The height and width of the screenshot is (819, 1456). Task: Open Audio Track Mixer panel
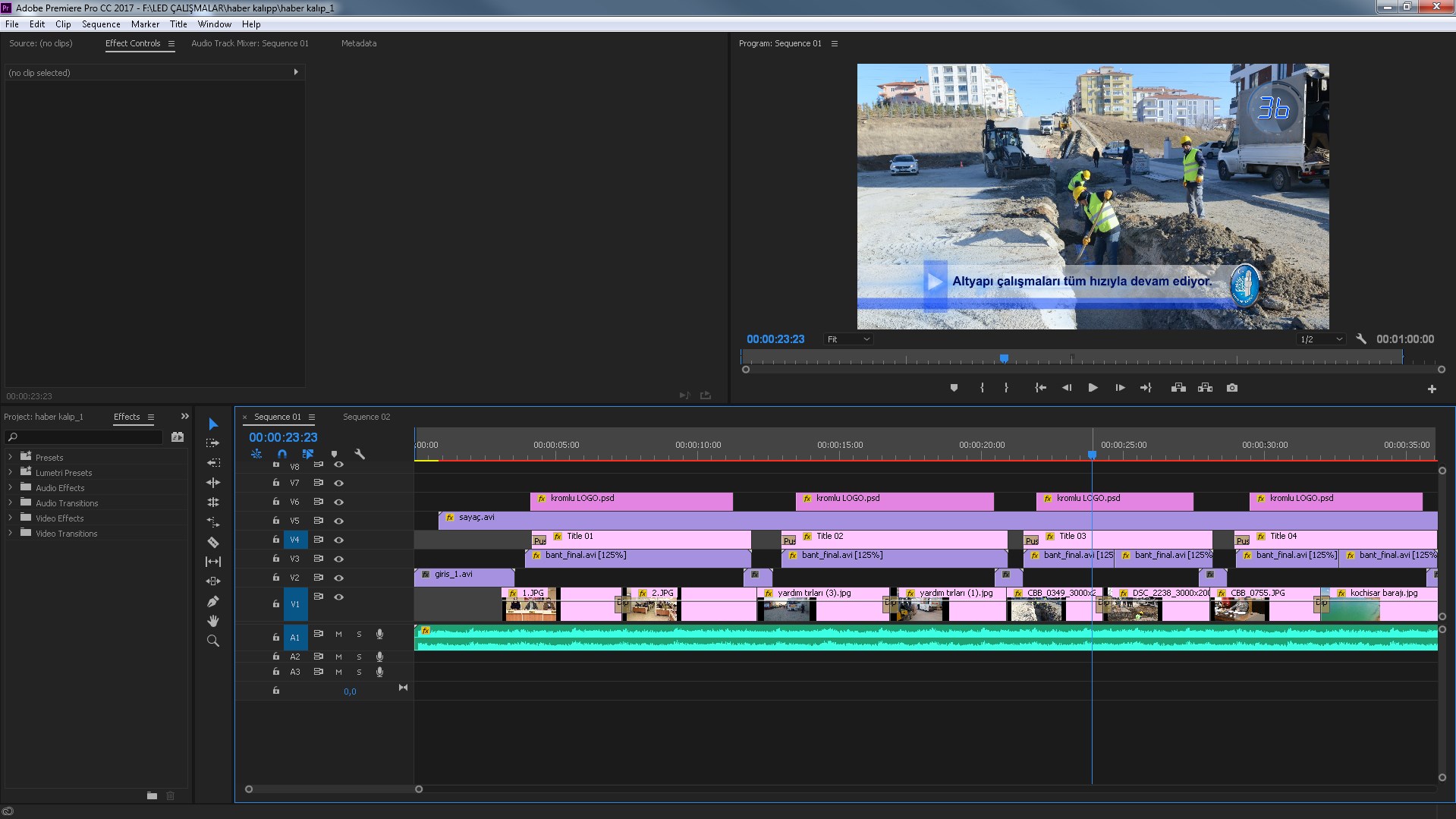pos(250,43)
